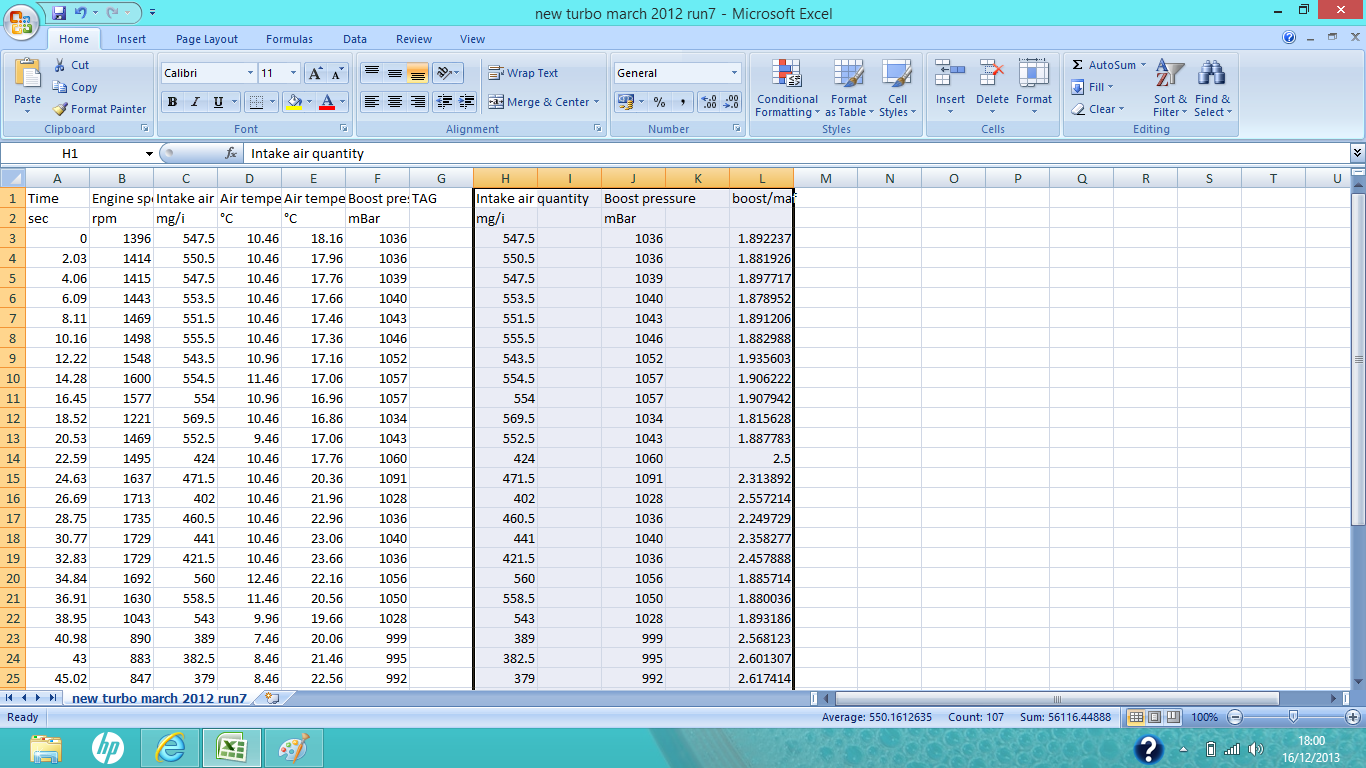Open the Name Box dropdown arrow

(149, 154)
